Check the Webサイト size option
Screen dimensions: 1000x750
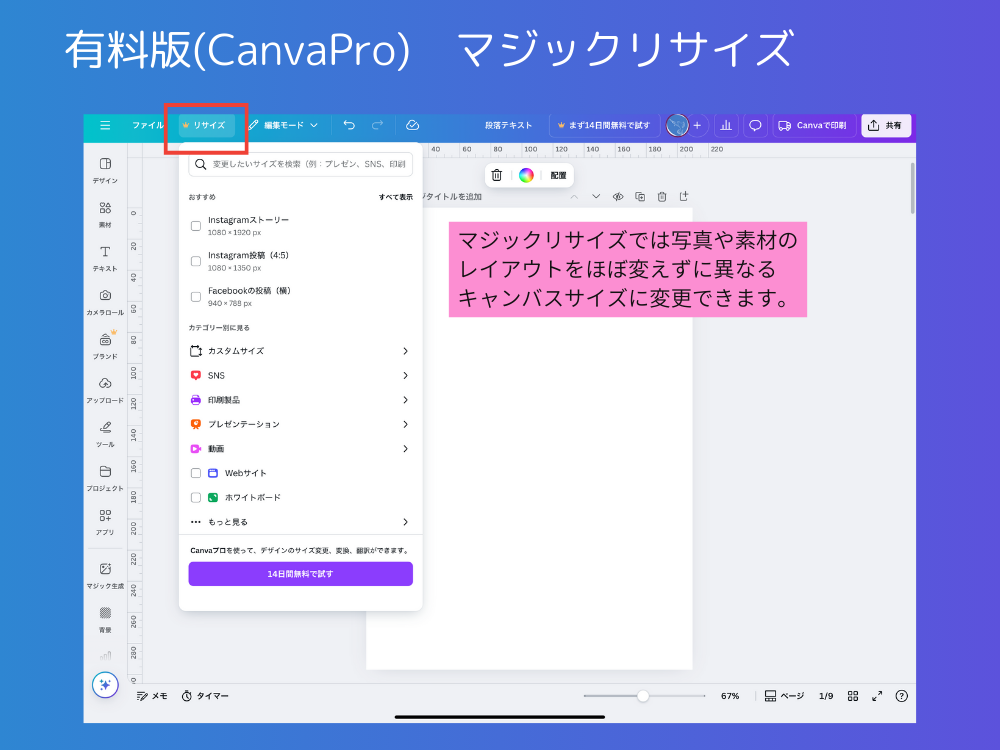click(x=196, y=472)
